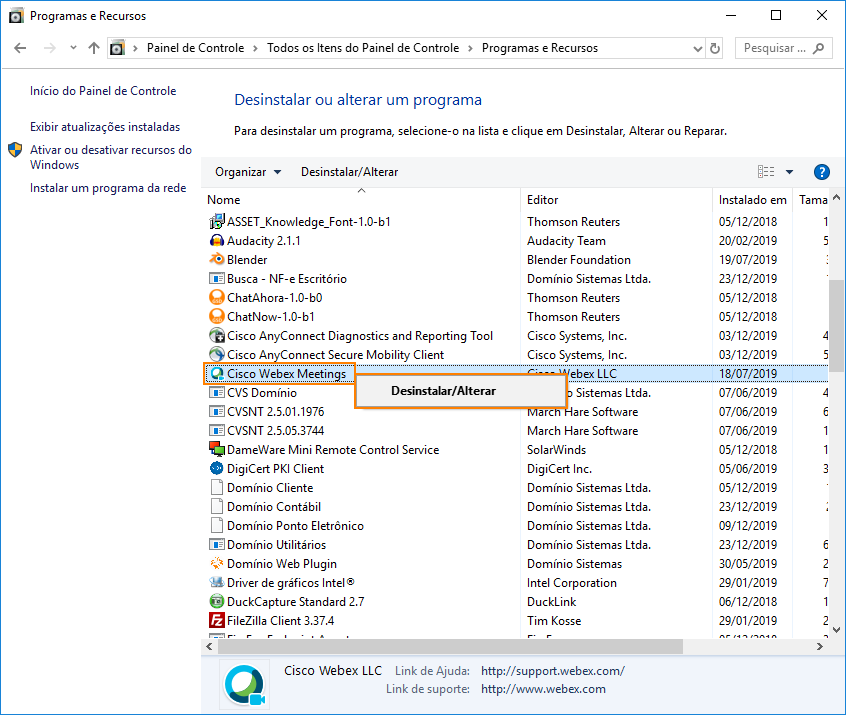Click SolarWinds editor cell

pyautogui.click(x=556, y=450)
